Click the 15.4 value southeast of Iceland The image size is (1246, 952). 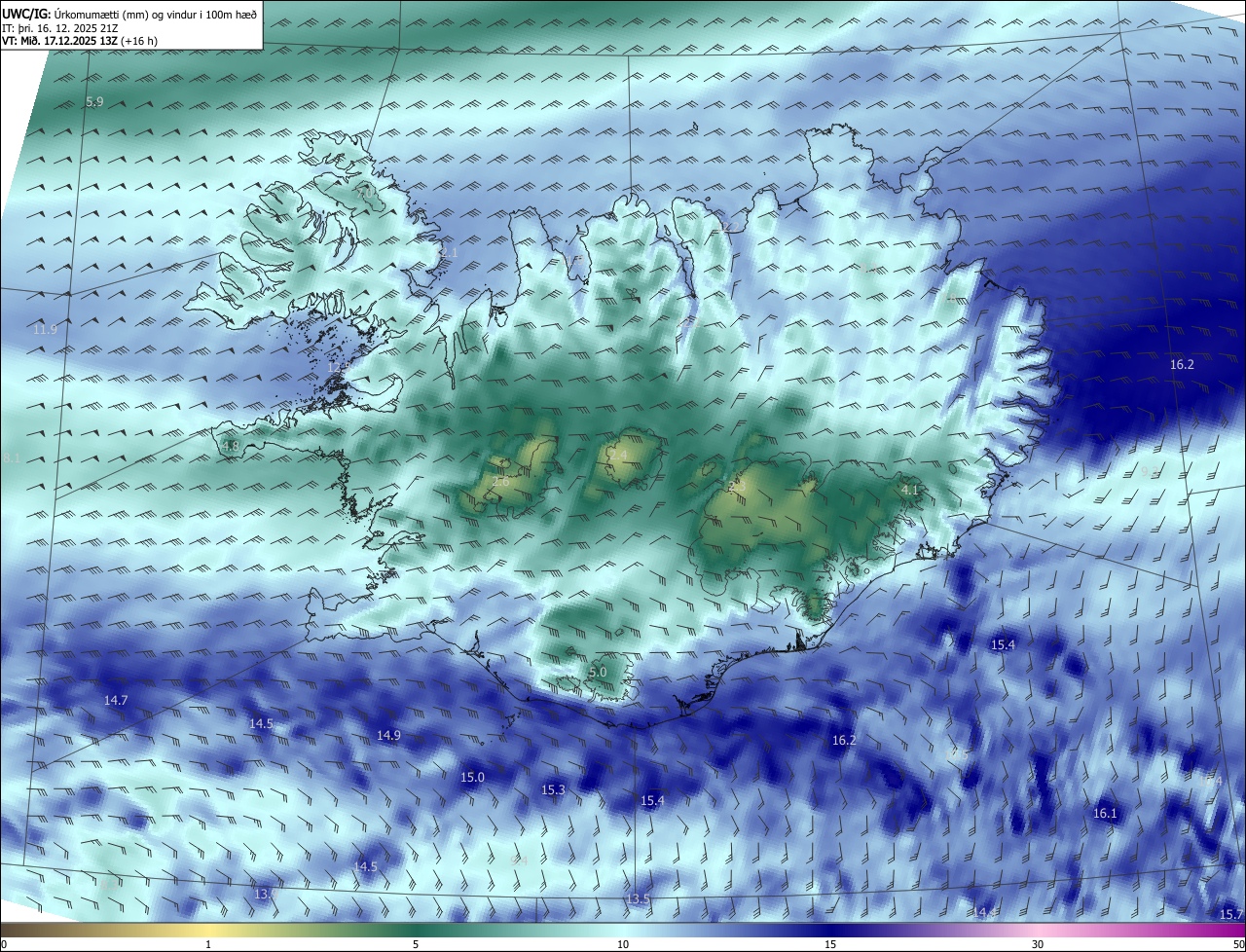click(1003, 645)
